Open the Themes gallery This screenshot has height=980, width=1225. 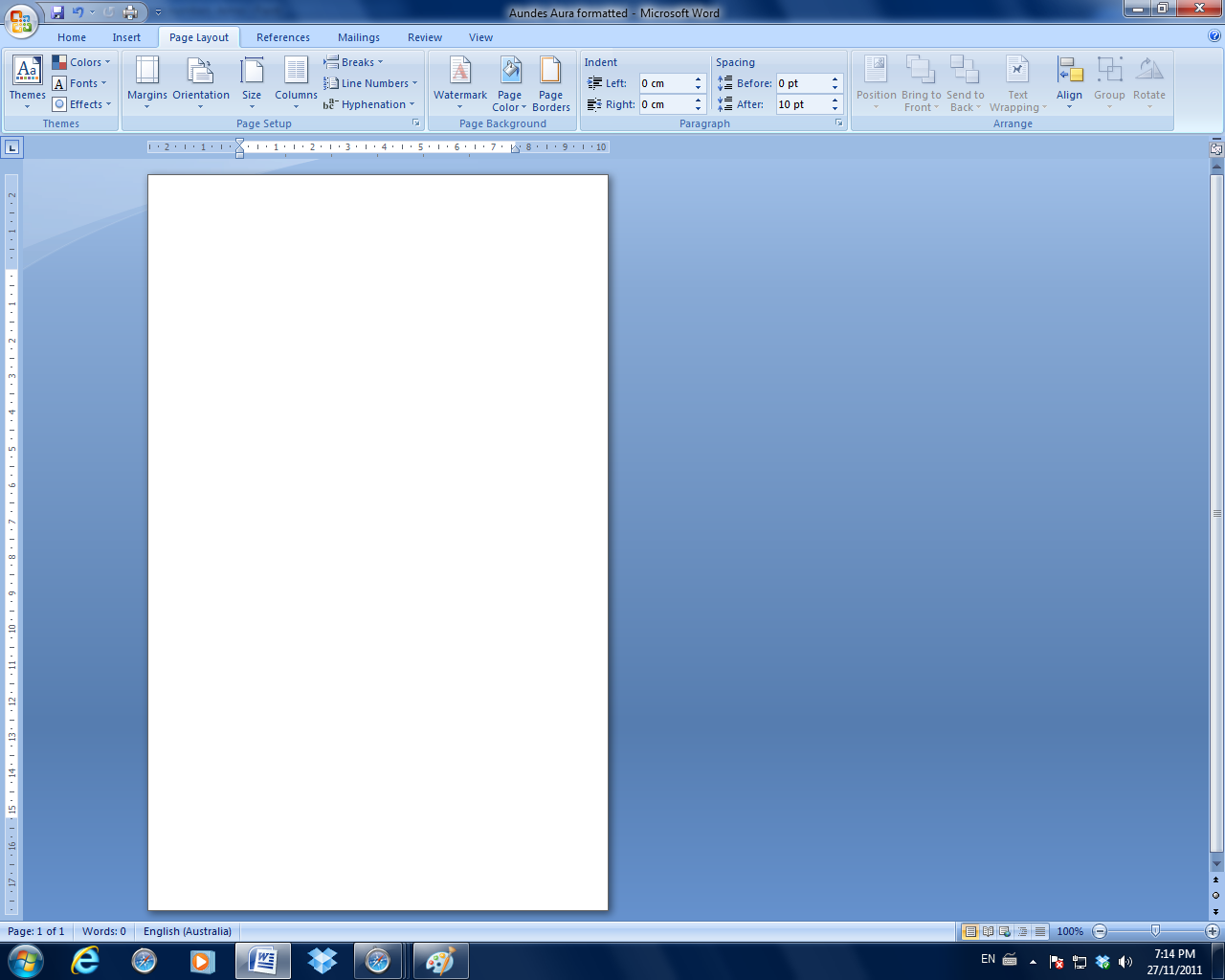[x=27, y=82]
